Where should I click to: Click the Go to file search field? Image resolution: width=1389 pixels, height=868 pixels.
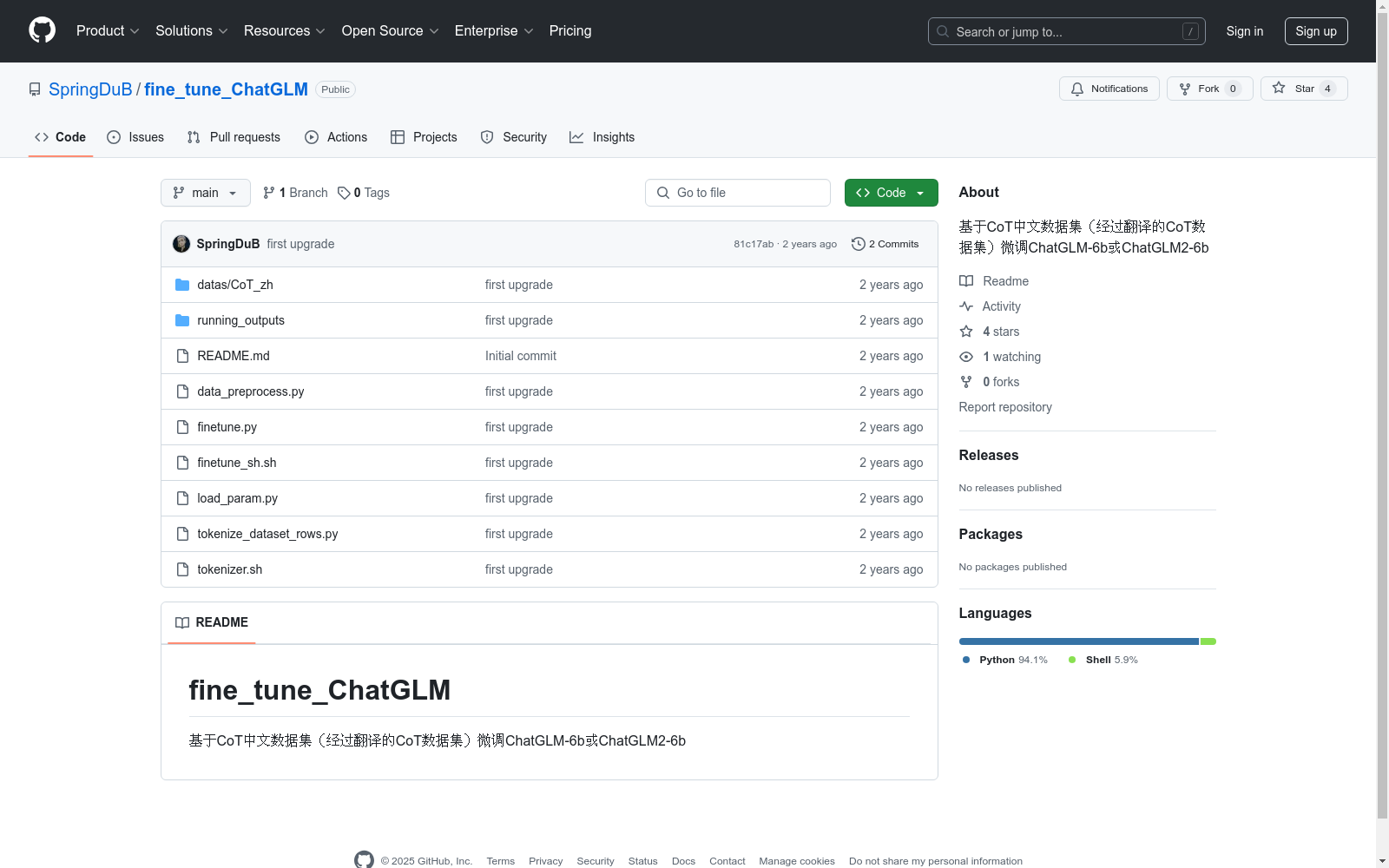[738, 193]
